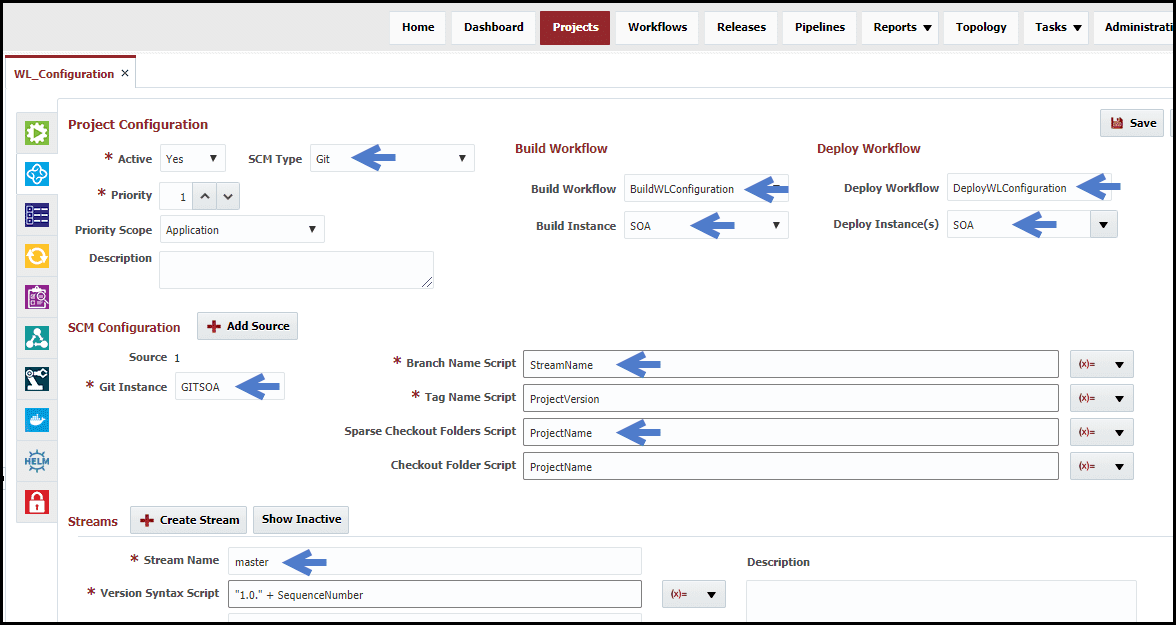Image resolution: width=1176 pixels, height=625 pixels.
Task: Click the Add Source button
Action: point(248,326)
